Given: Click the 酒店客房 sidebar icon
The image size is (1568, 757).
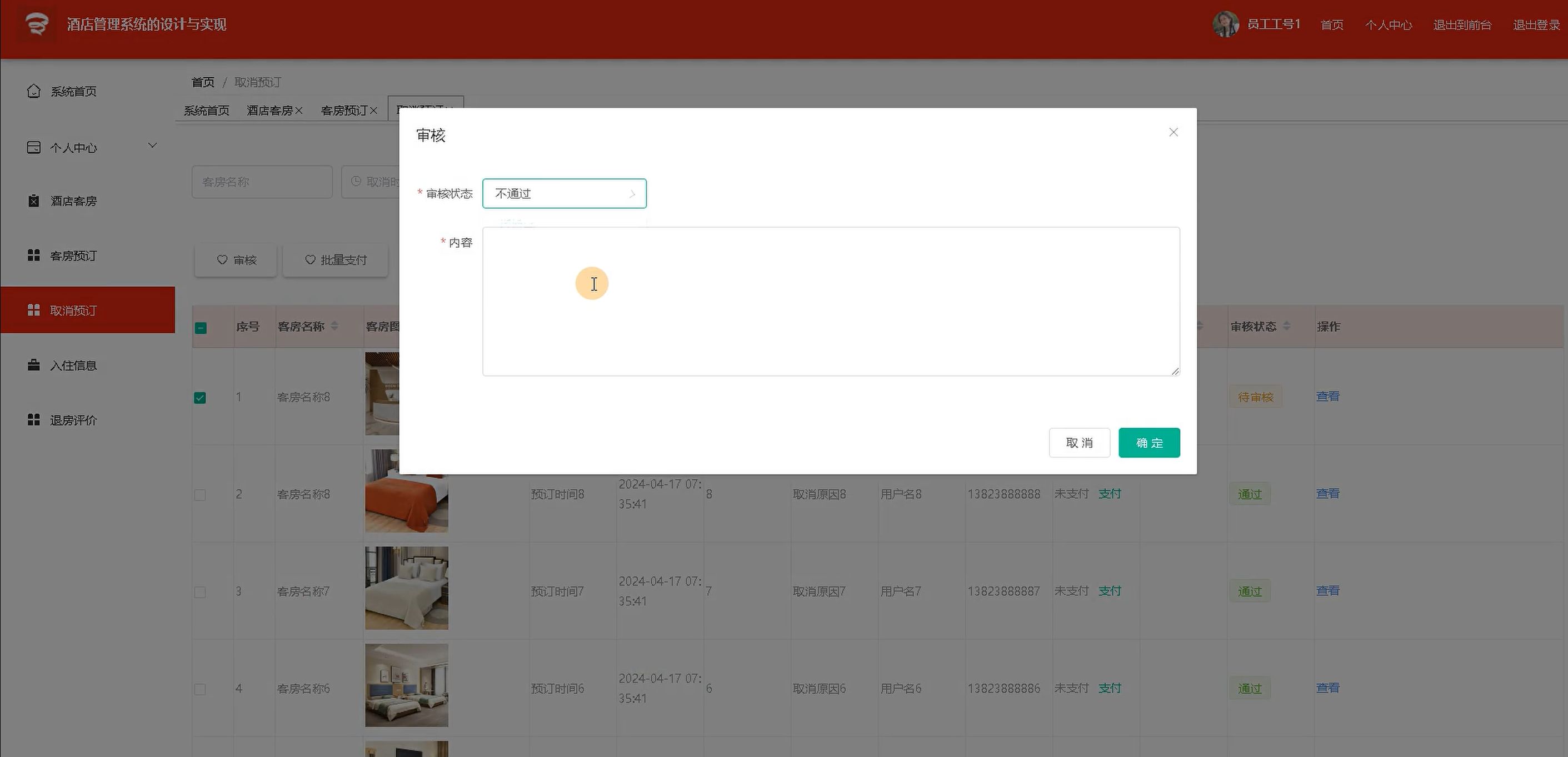Looking at the screenshot, I should (x=34, y=201).
